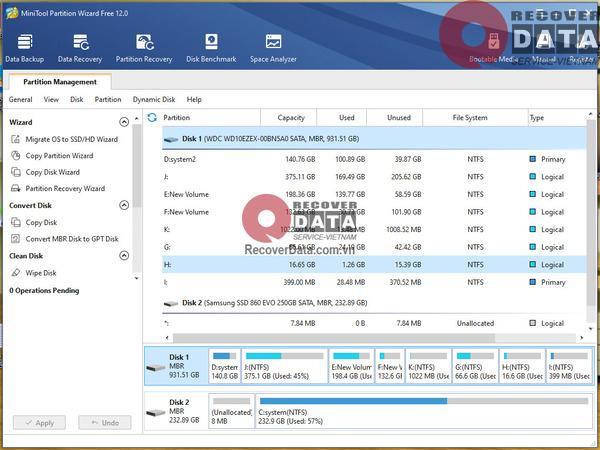Screen dimensions: 600x450
Task: Open the Partition Recovery tool
Action: pyautogui.click(x=144, y=48)
